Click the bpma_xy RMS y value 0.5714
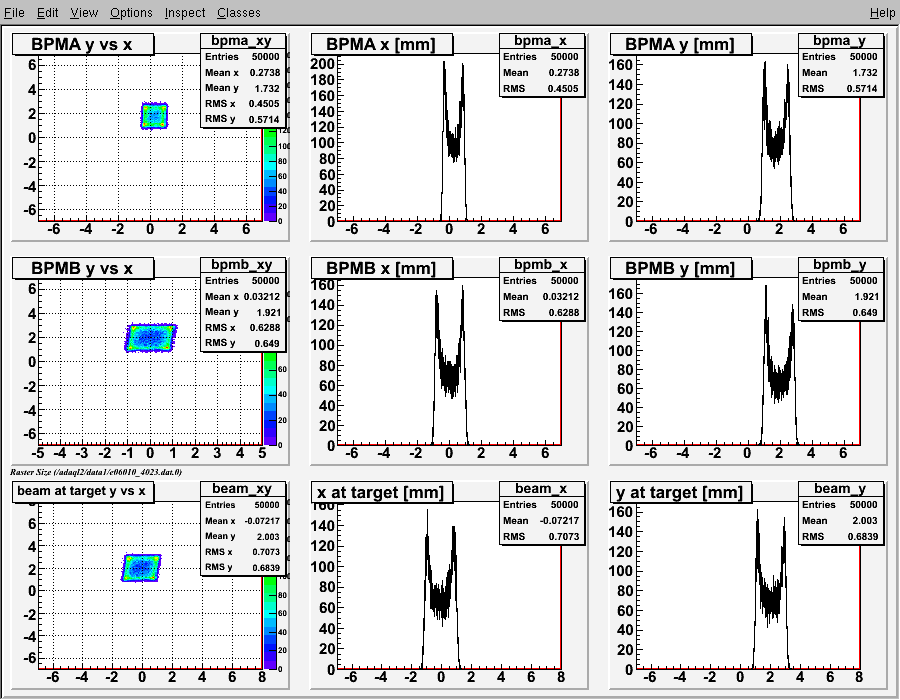 click(x=264, y=119)
